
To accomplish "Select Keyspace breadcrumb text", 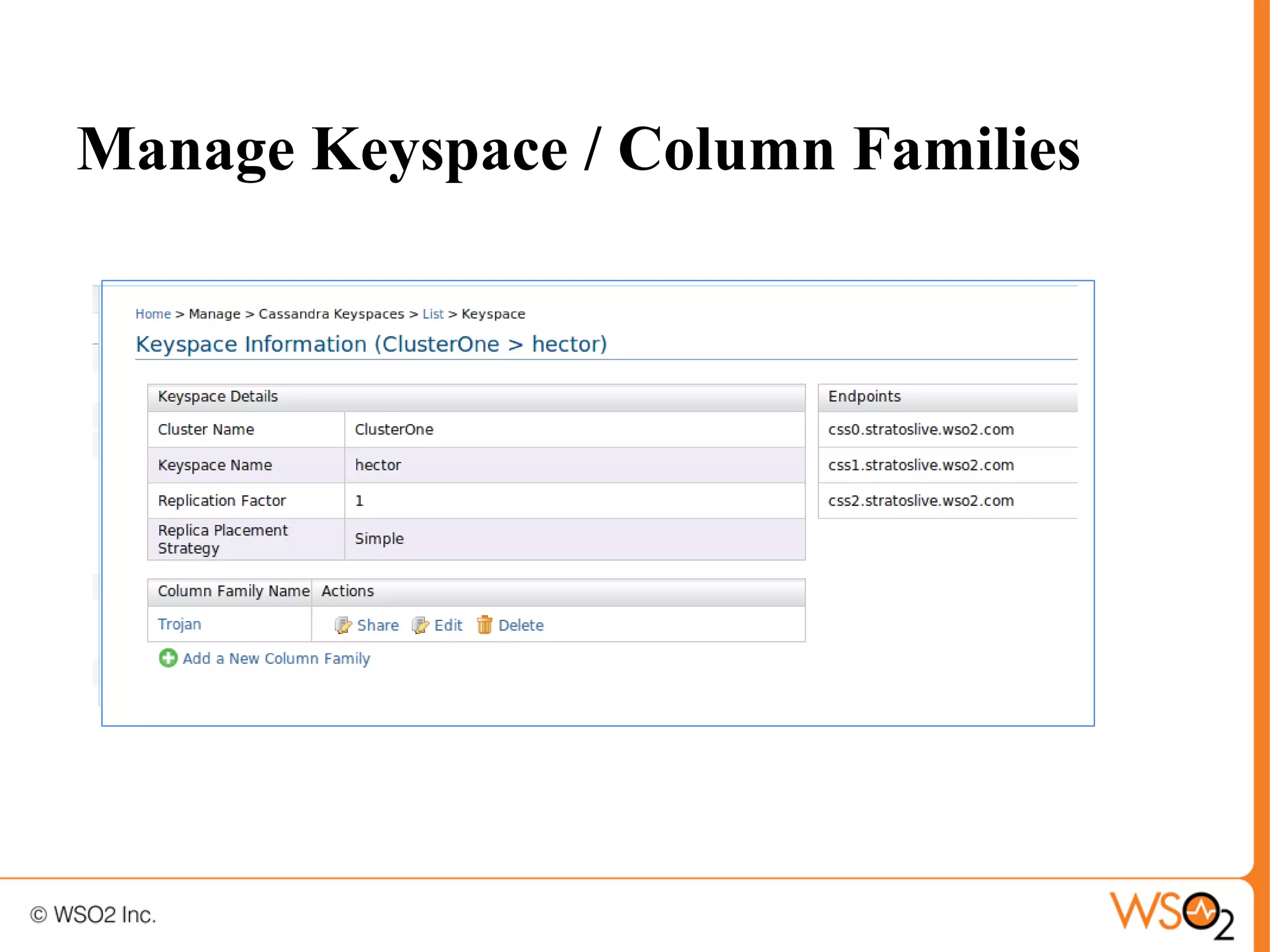I will click(493, 314).
